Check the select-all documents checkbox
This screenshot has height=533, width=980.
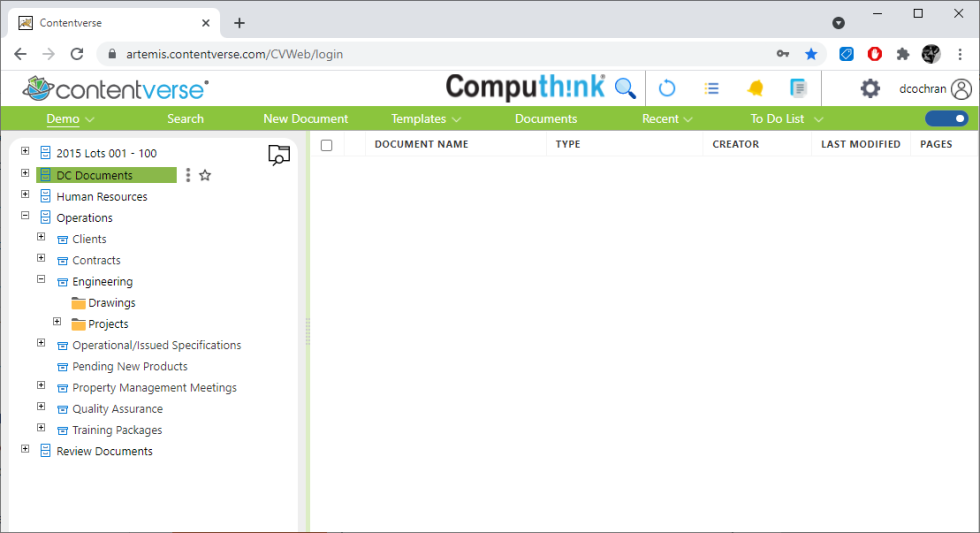[326, 145]
